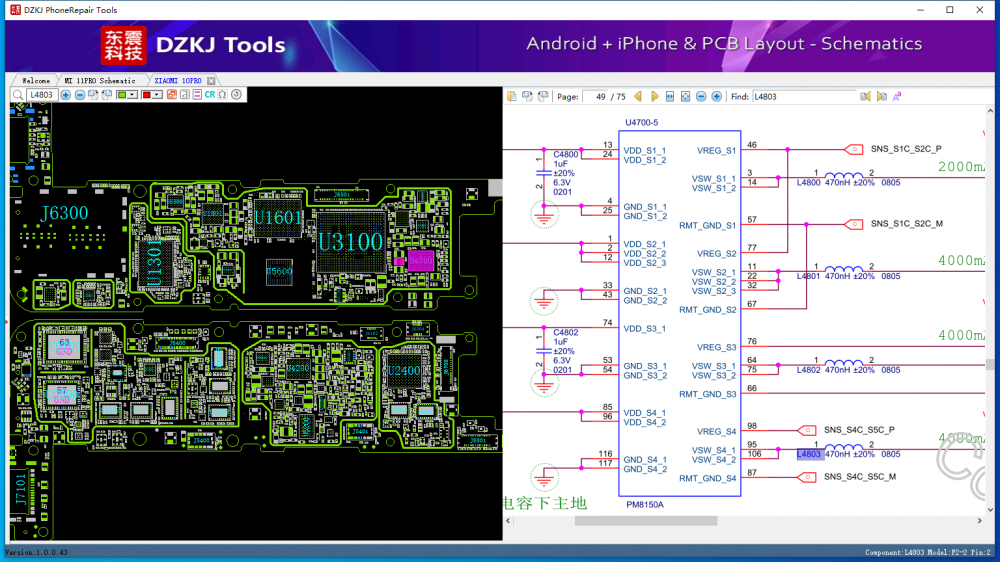Screen dimensions: 1000x562
Task: Click the Find input field containing L4803
Action: pyautogui.click(x=804, y=97)
